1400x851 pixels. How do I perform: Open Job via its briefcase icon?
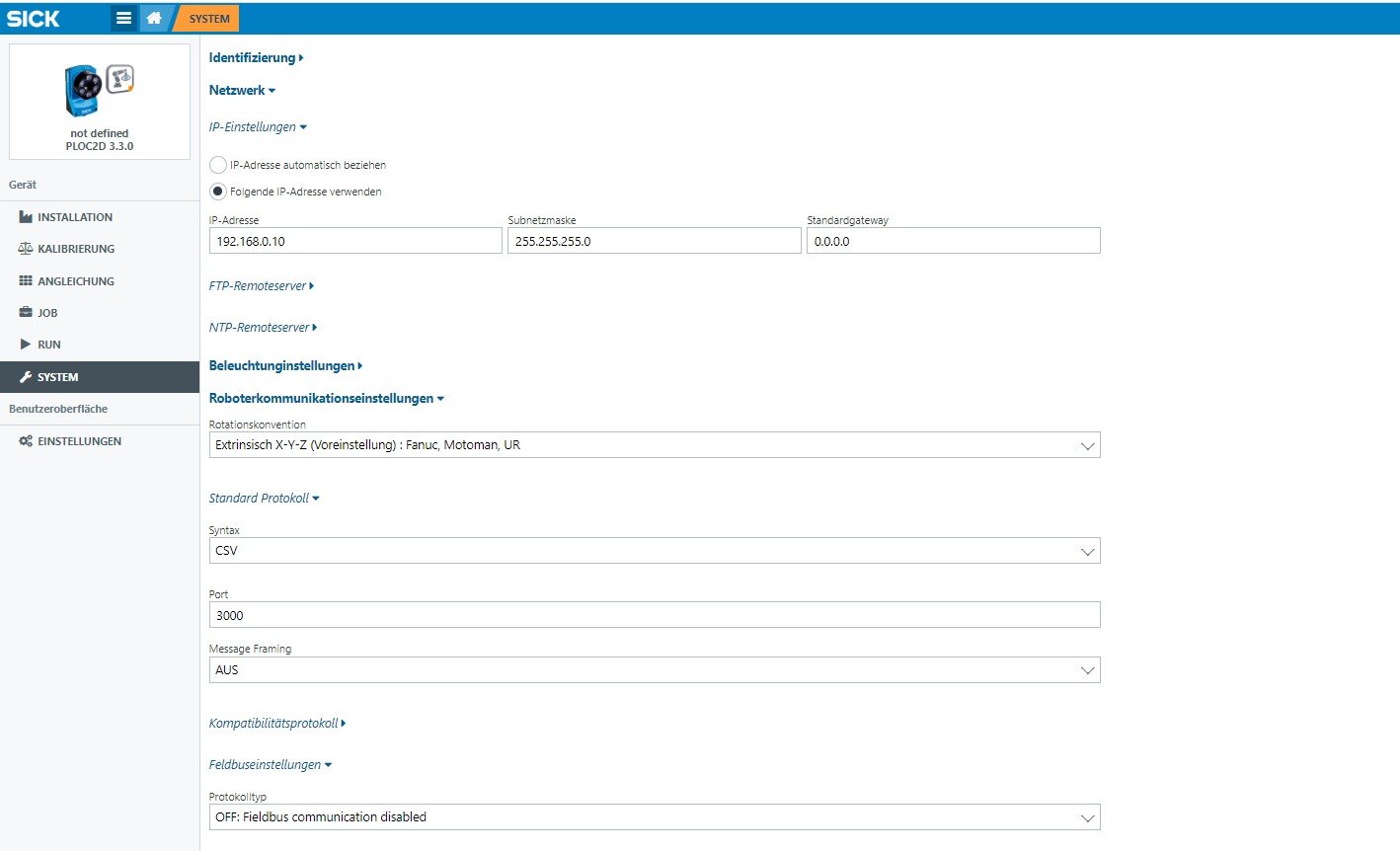[x=26, y=313]
